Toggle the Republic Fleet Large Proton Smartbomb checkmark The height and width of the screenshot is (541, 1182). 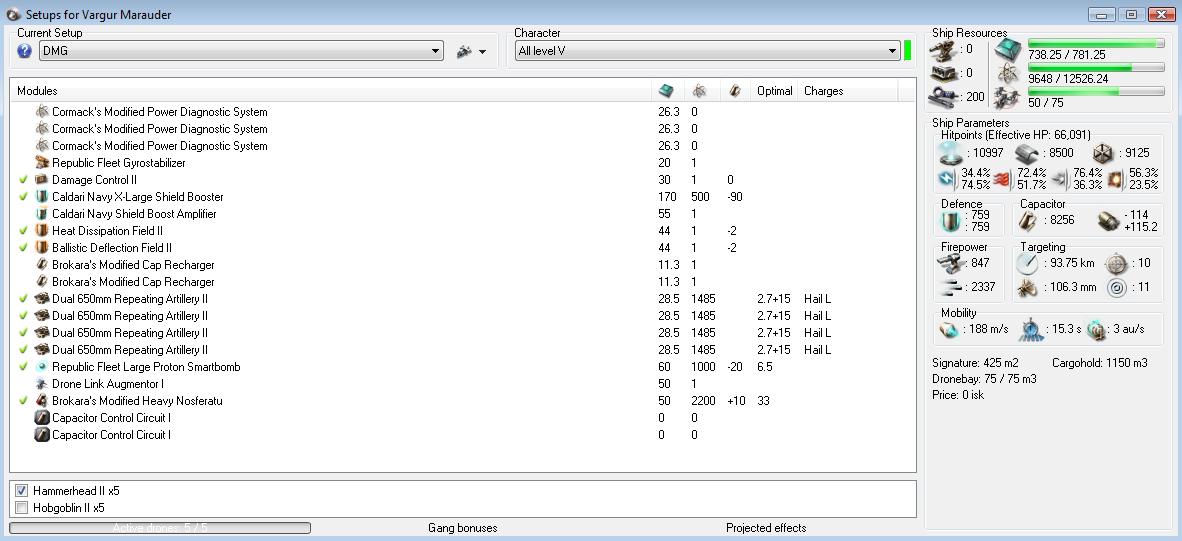pos(23,367)
